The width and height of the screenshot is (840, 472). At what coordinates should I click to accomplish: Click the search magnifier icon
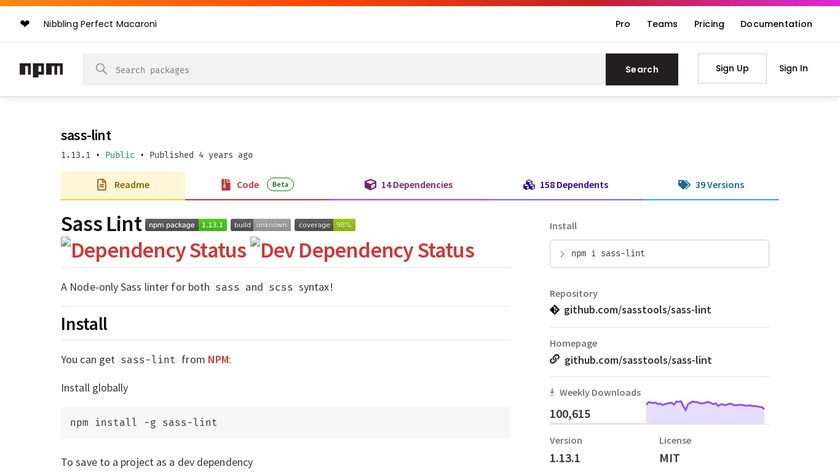(101, 69)
